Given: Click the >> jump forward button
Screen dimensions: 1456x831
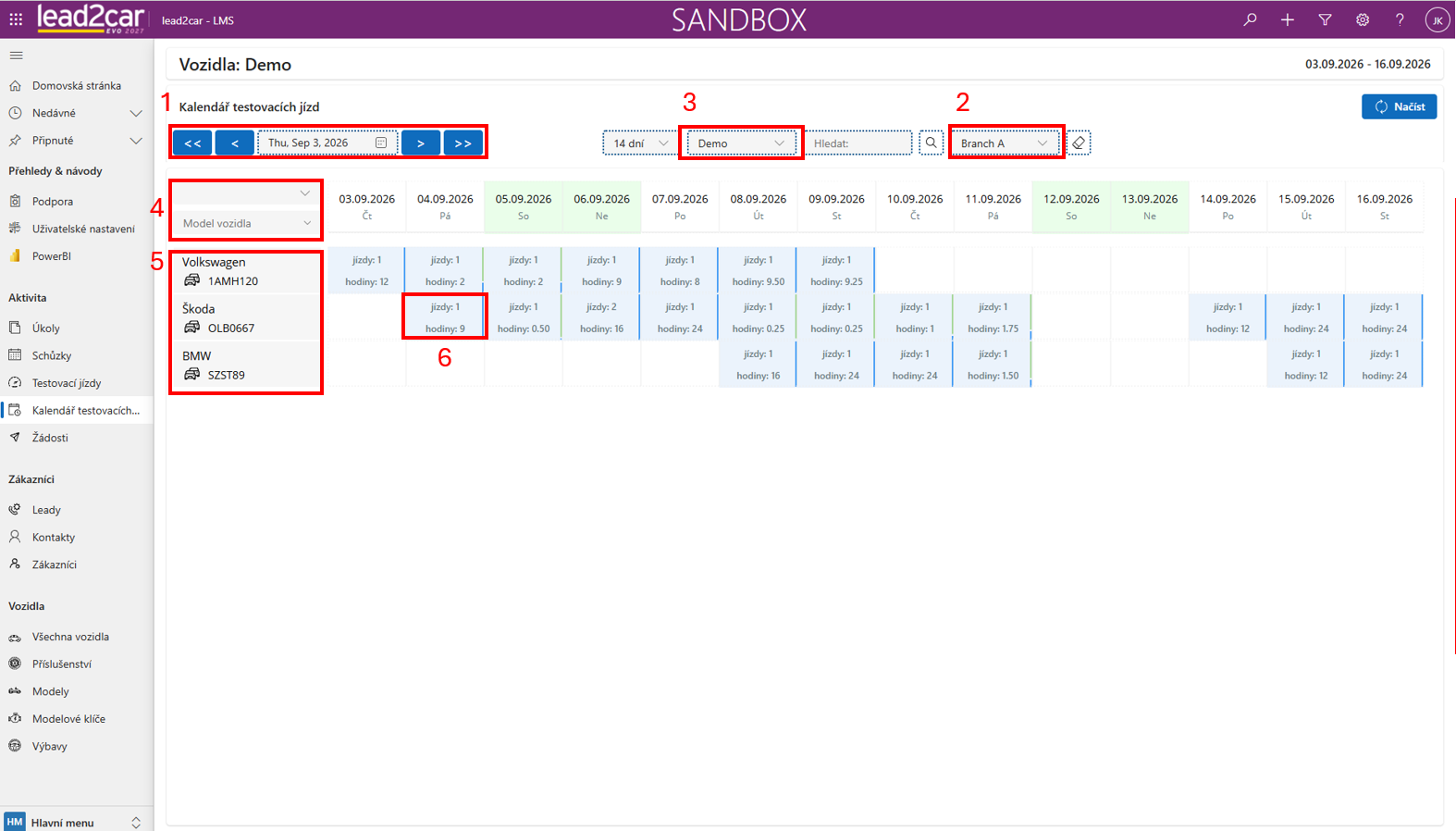Looking at the screenshot, I should click(463, 143).
